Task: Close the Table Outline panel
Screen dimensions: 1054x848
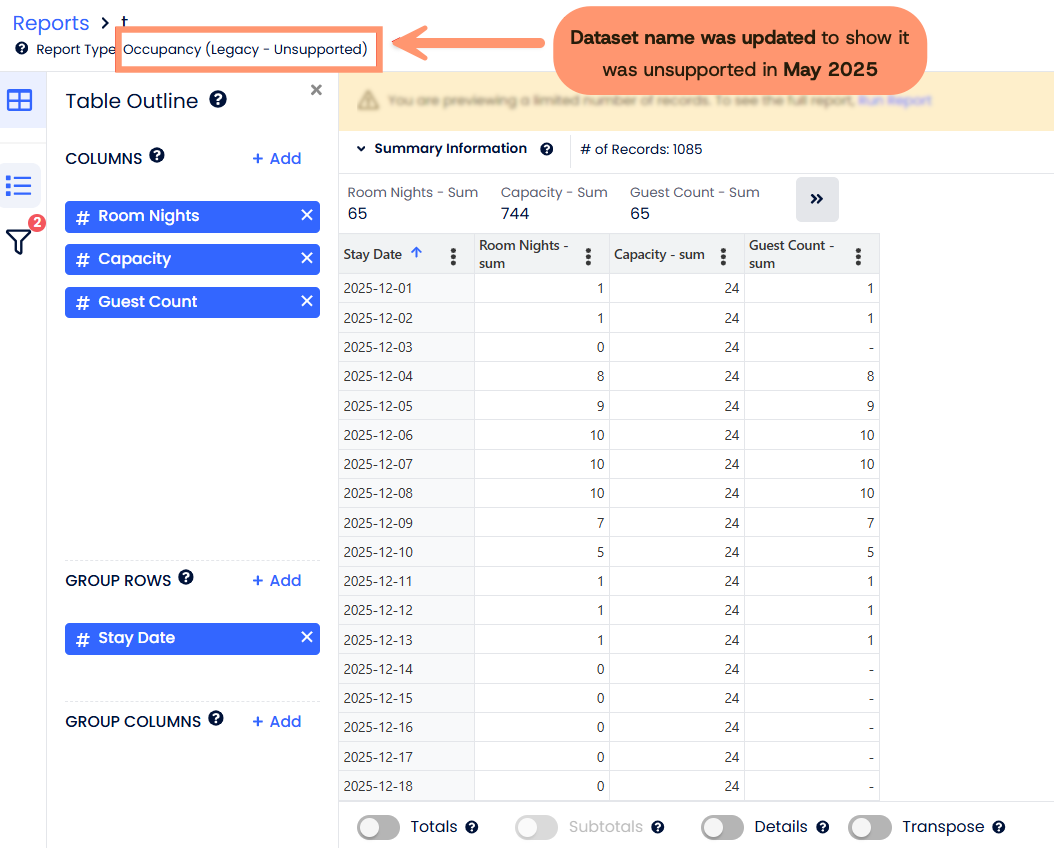Action: (x=316, y=90)
